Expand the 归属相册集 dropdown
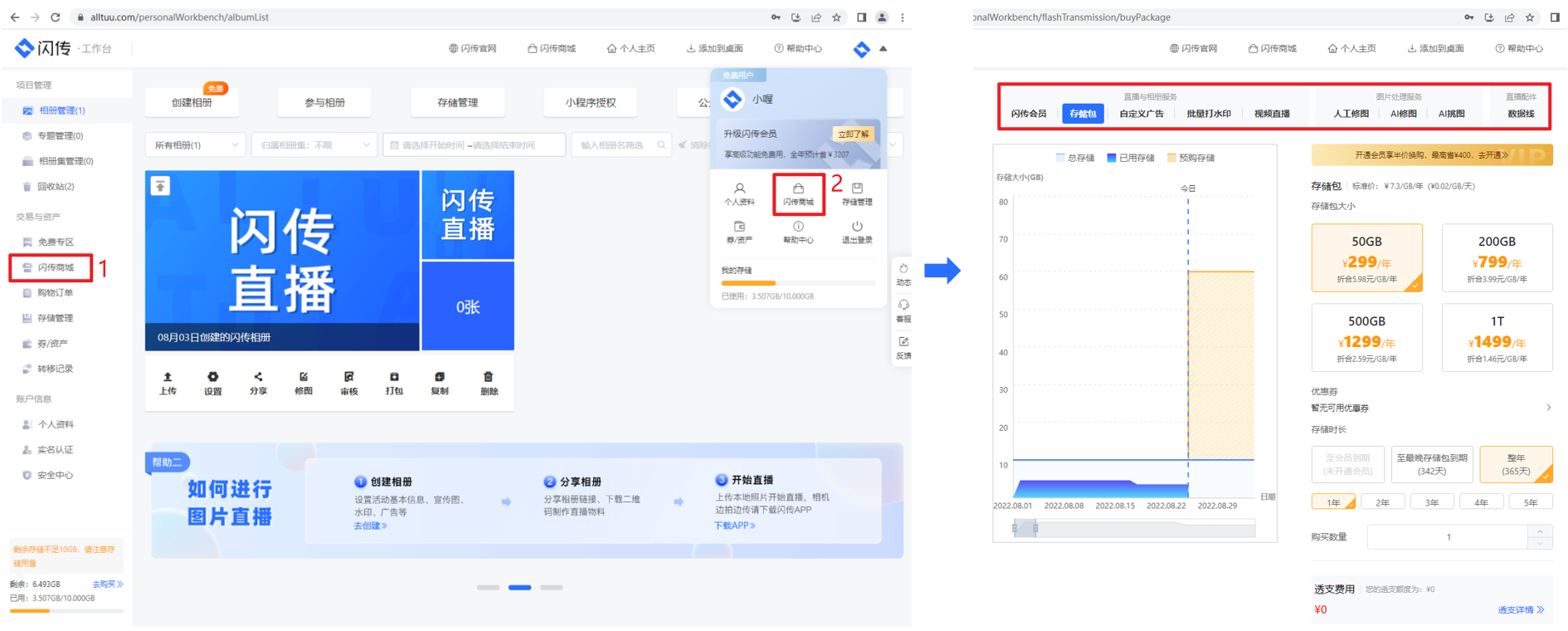The height and width of the screenshot is (631, 1568). pos(314,144)
